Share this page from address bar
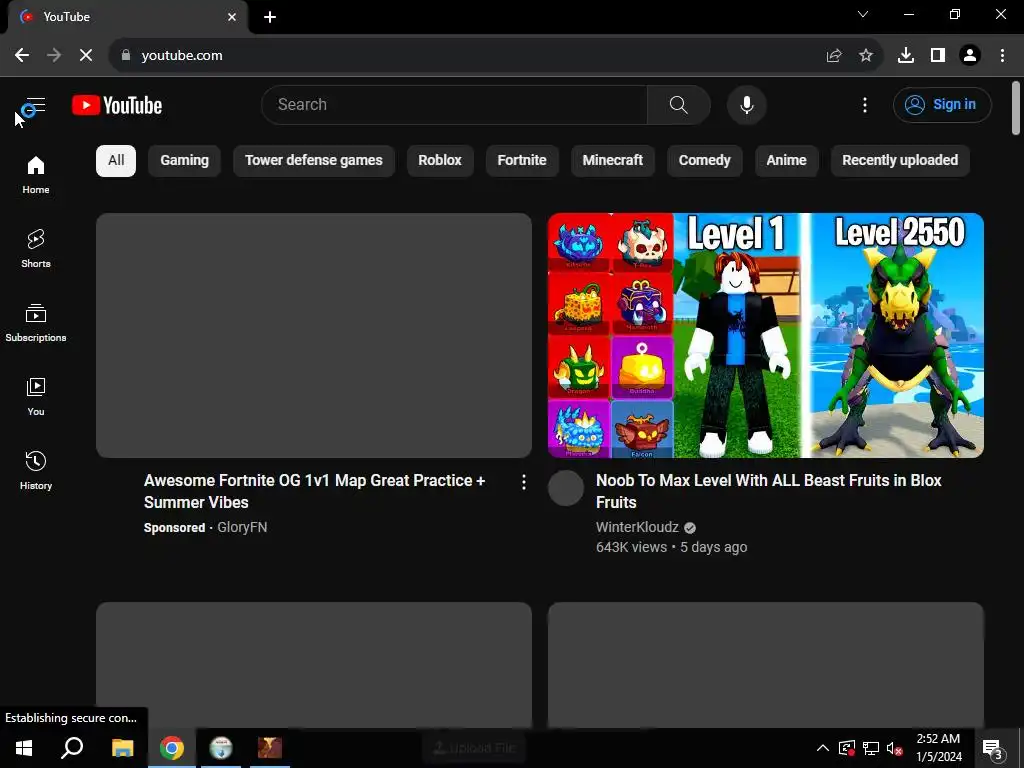 point(834,56)
